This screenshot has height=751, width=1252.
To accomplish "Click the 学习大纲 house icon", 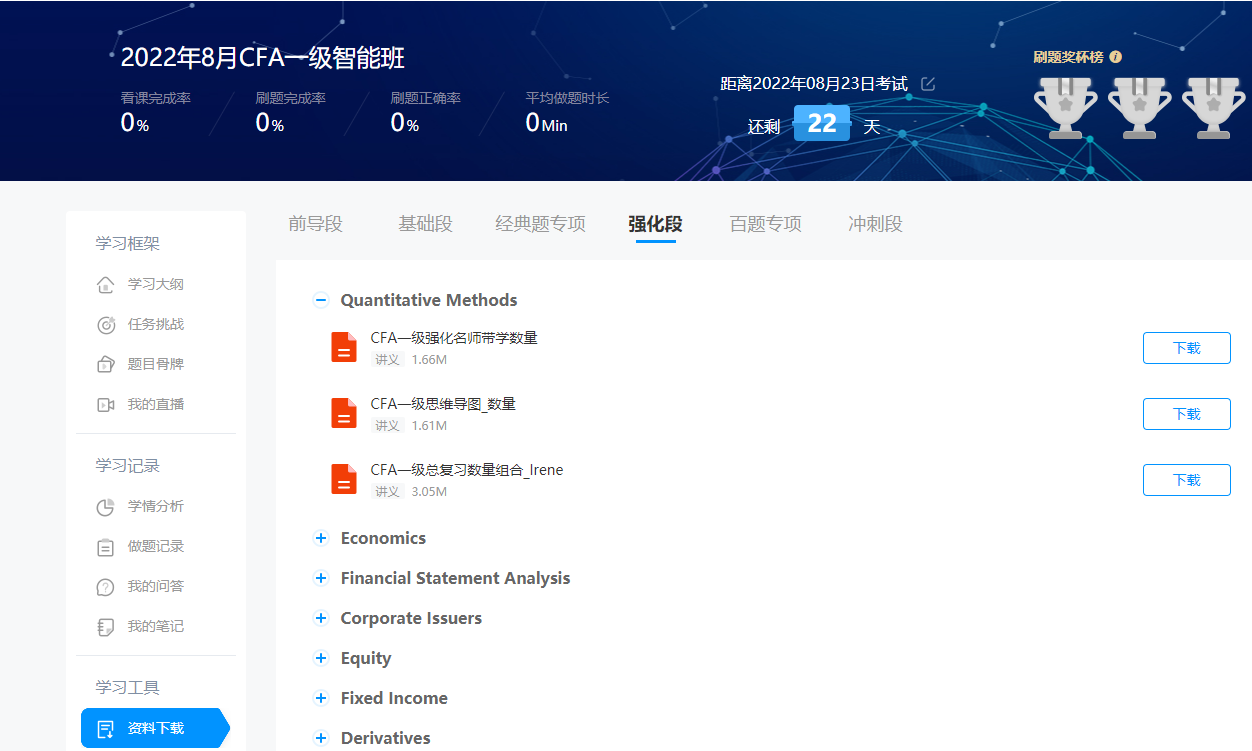I will coord(106,285).
